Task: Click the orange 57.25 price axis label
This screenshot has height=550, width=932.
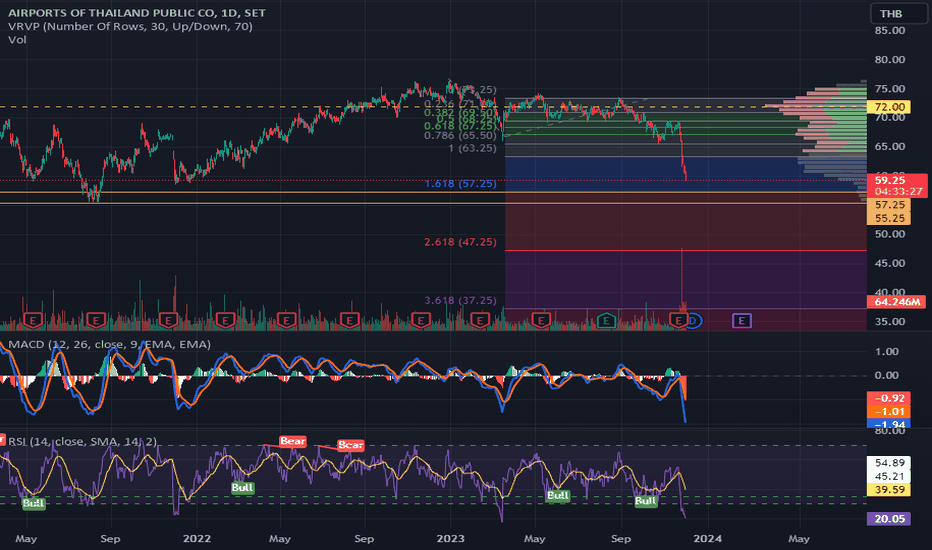Action: point(889,205)
